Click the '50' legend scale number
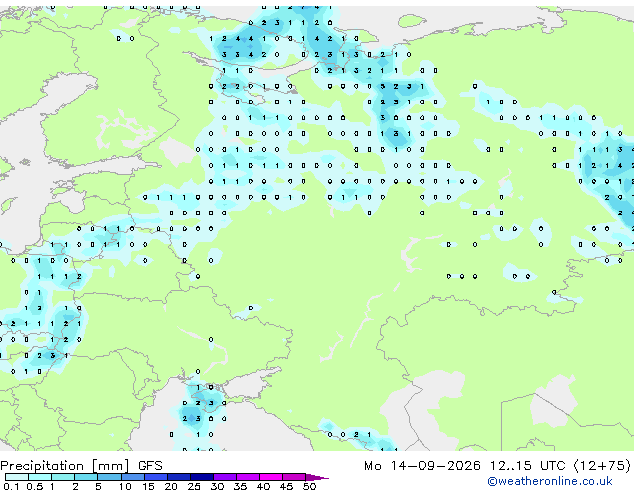 (x=309, y=486)
